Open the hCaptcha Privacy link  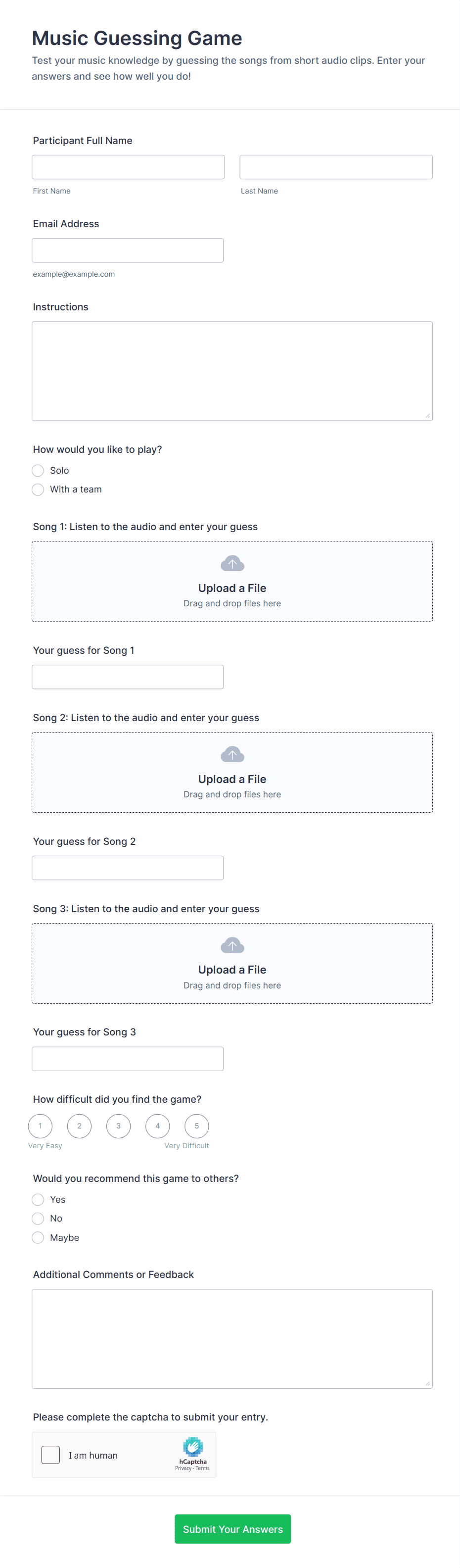click(183, 1468)
